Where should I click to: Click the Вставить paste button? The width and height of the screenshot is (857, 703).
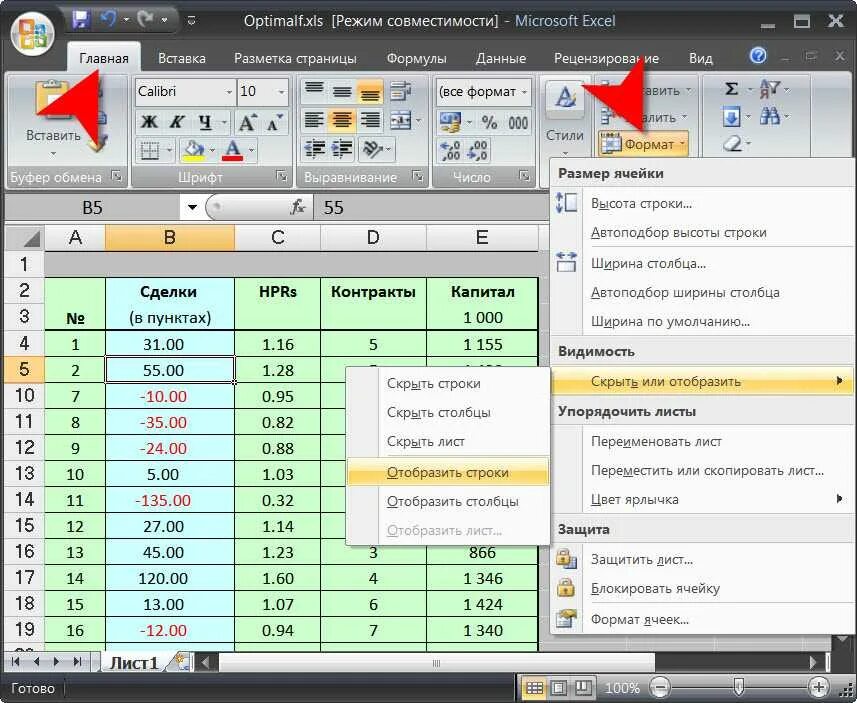coord(53,118)
